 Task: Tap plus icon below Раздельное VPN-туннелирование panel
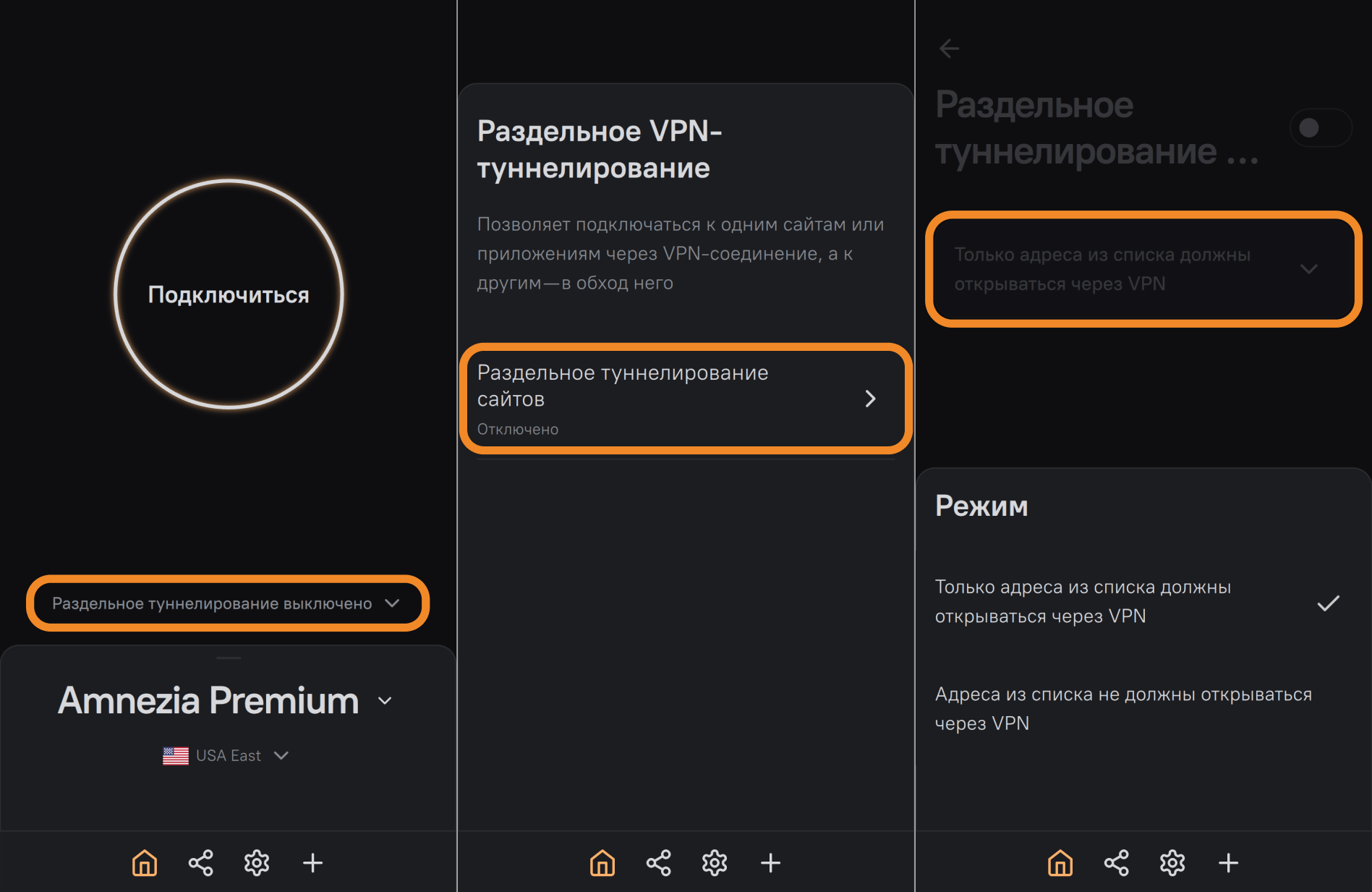coord(770,862)
